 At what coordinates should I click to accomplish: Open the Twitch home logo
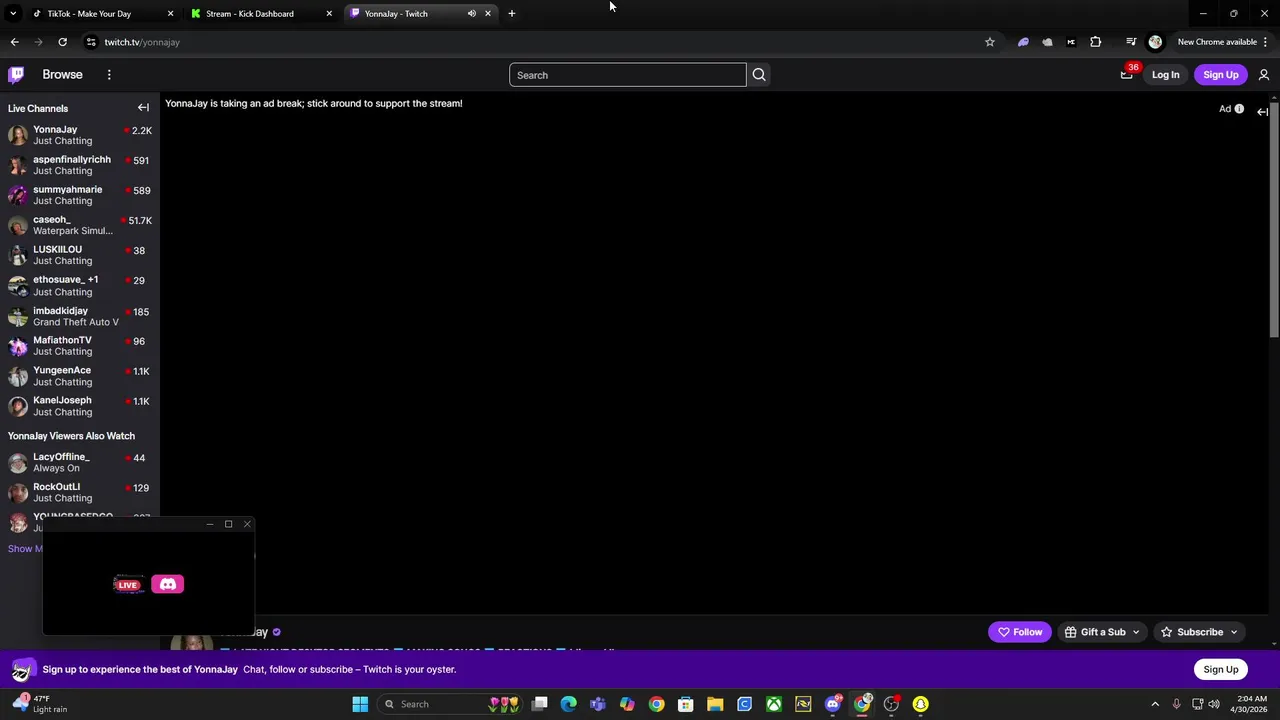[16, 75]
